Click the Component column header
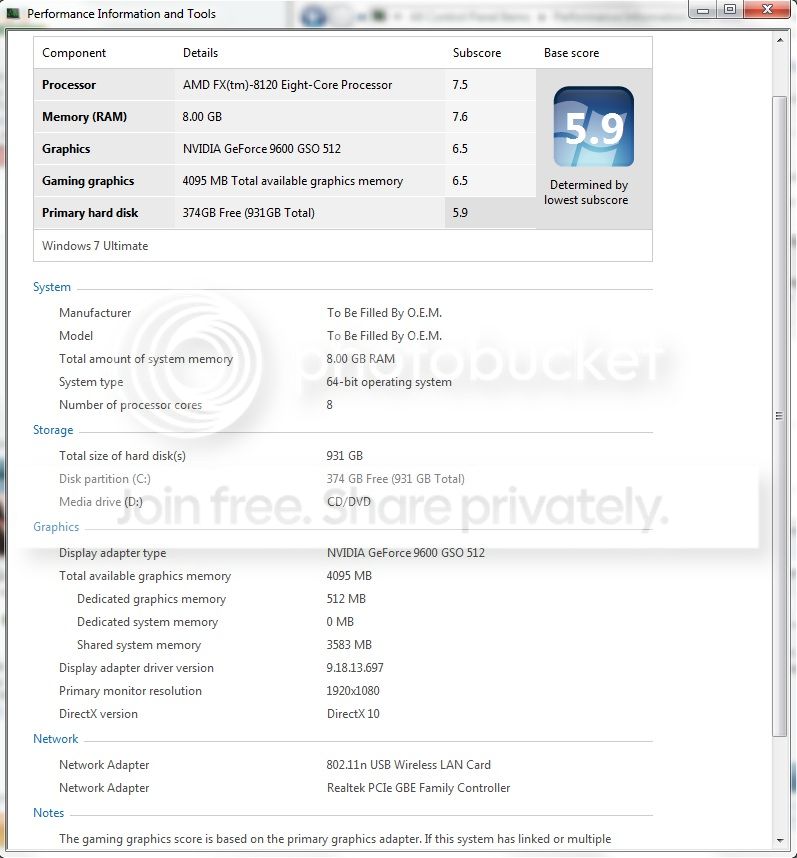The width and height of the screenshot is (797, 858). [x=74, y=53]
